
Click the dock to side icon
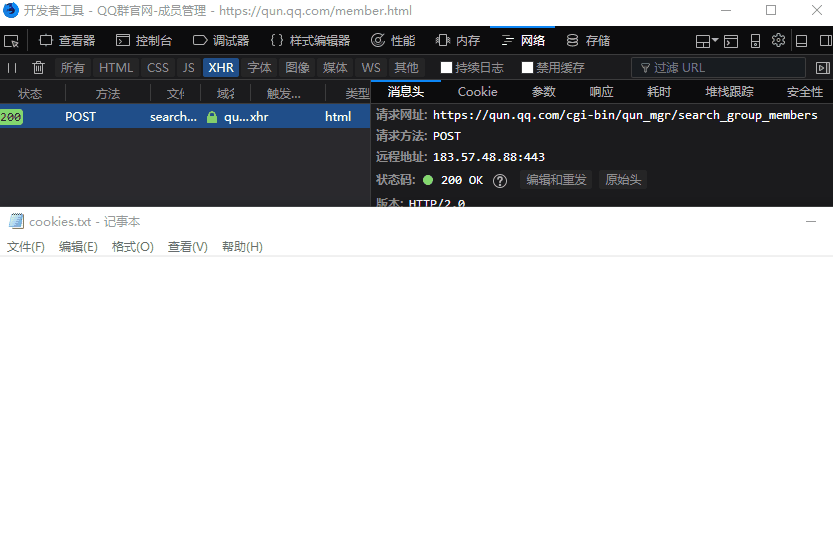826,41
